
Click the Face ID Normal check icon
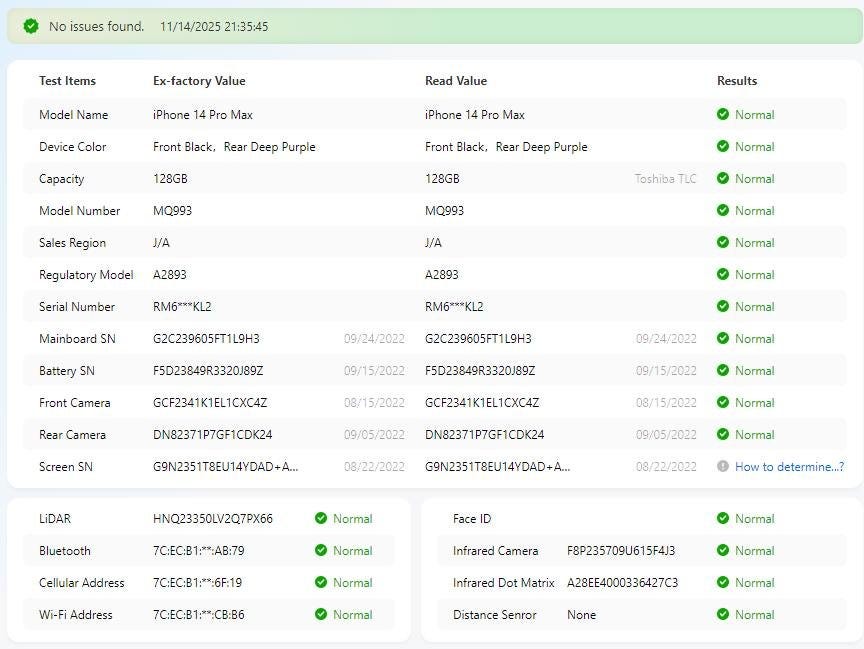(x=723, y=519)
